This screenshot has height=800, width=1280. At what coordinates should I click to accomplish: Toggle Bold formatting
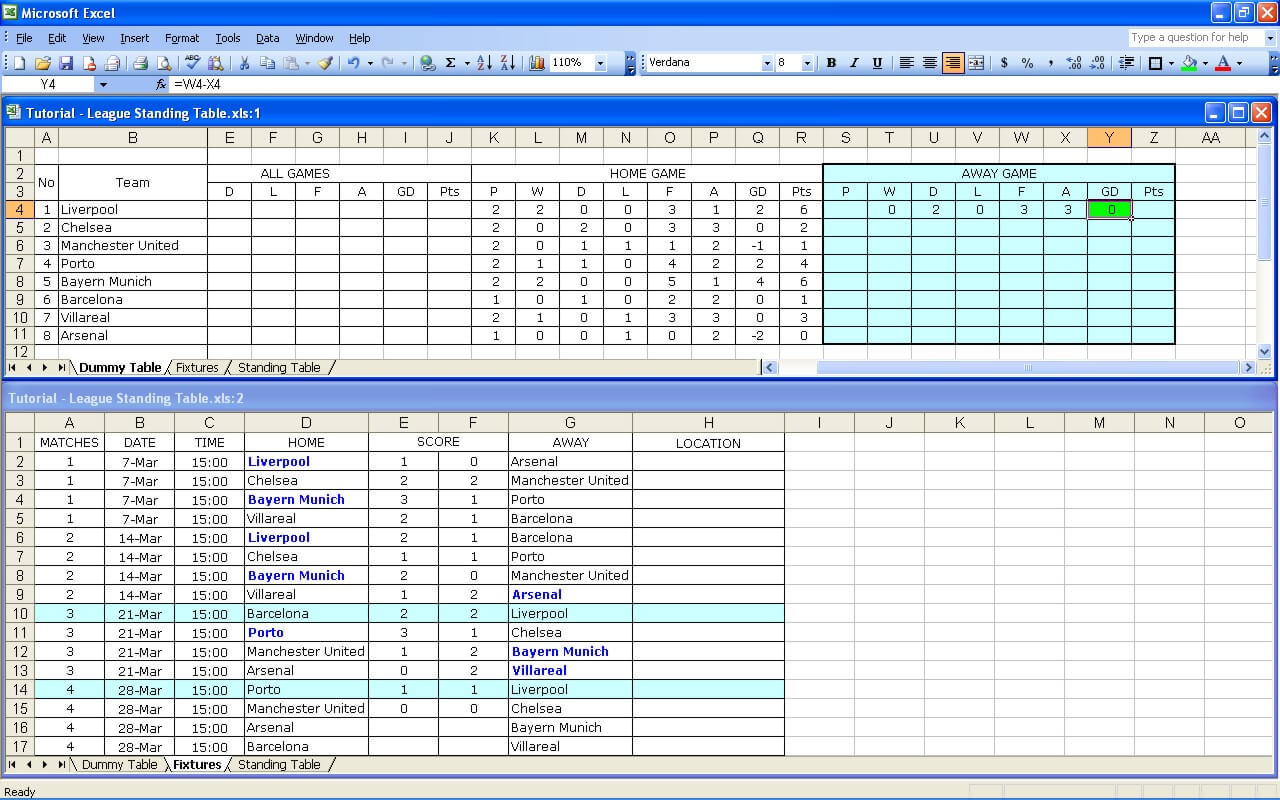point(831,63)
